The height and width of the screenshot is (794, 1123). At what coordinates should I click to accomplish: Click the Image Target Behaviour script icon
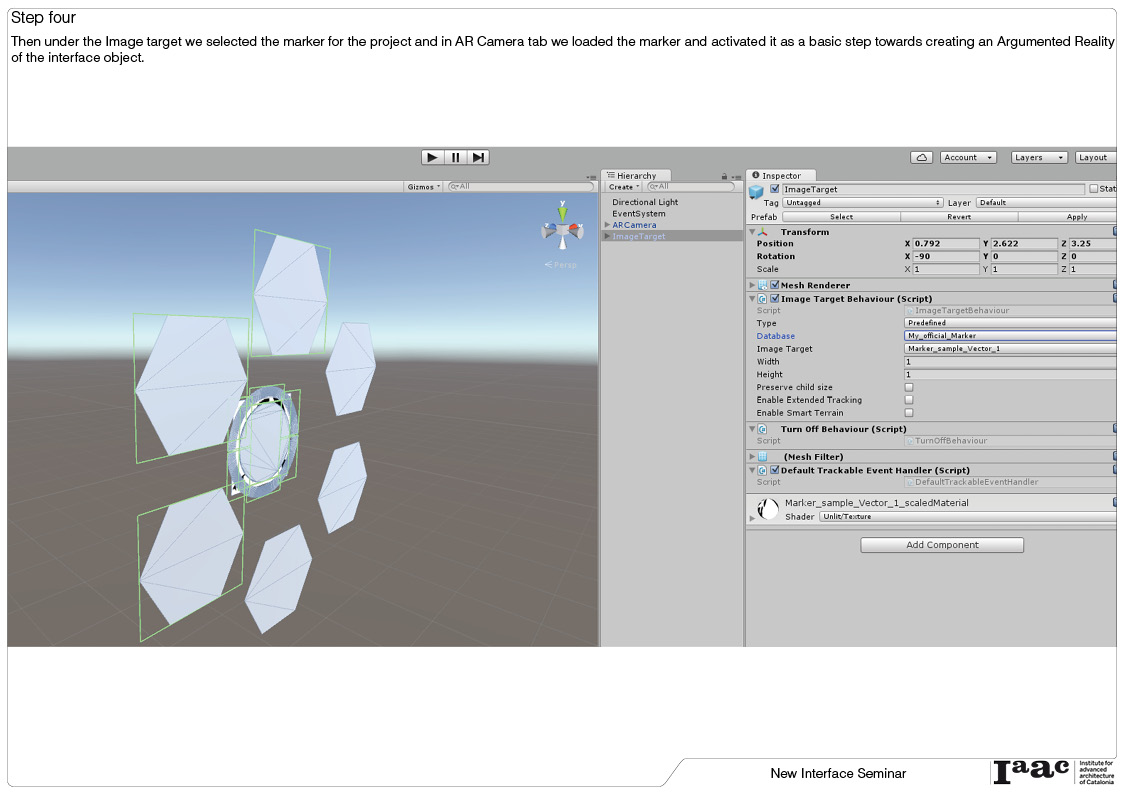click(x=762, y=298)
